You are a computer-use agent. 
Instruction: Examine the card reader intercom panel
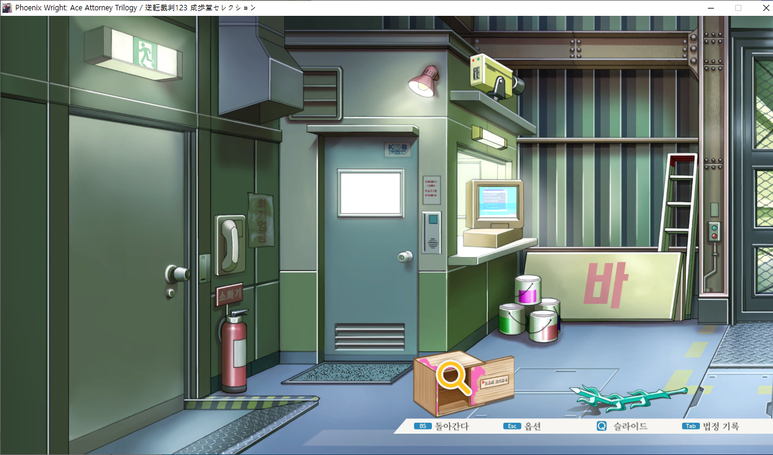click(x=432, y=233)
